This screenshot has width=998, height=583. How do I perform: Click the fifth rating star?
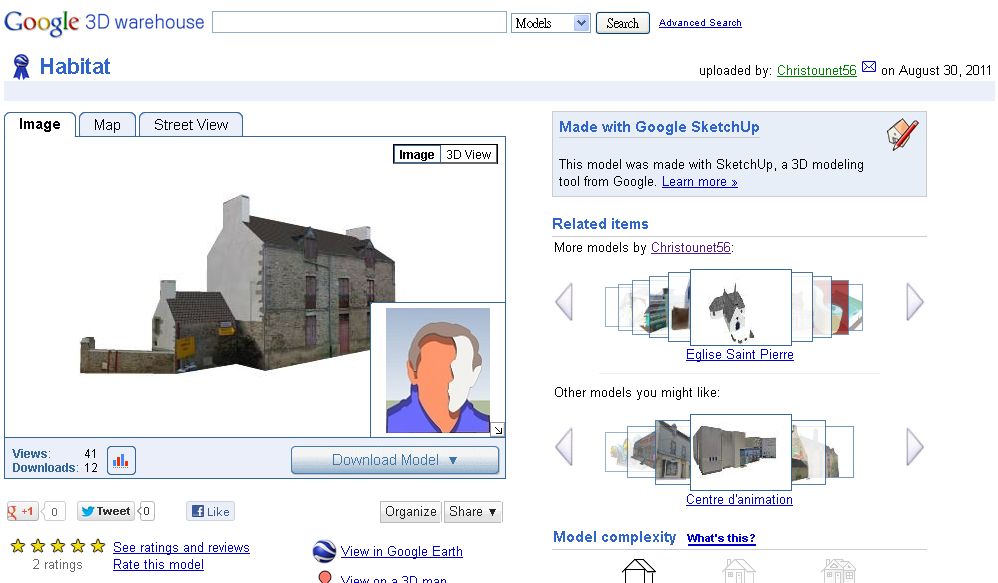98,546
